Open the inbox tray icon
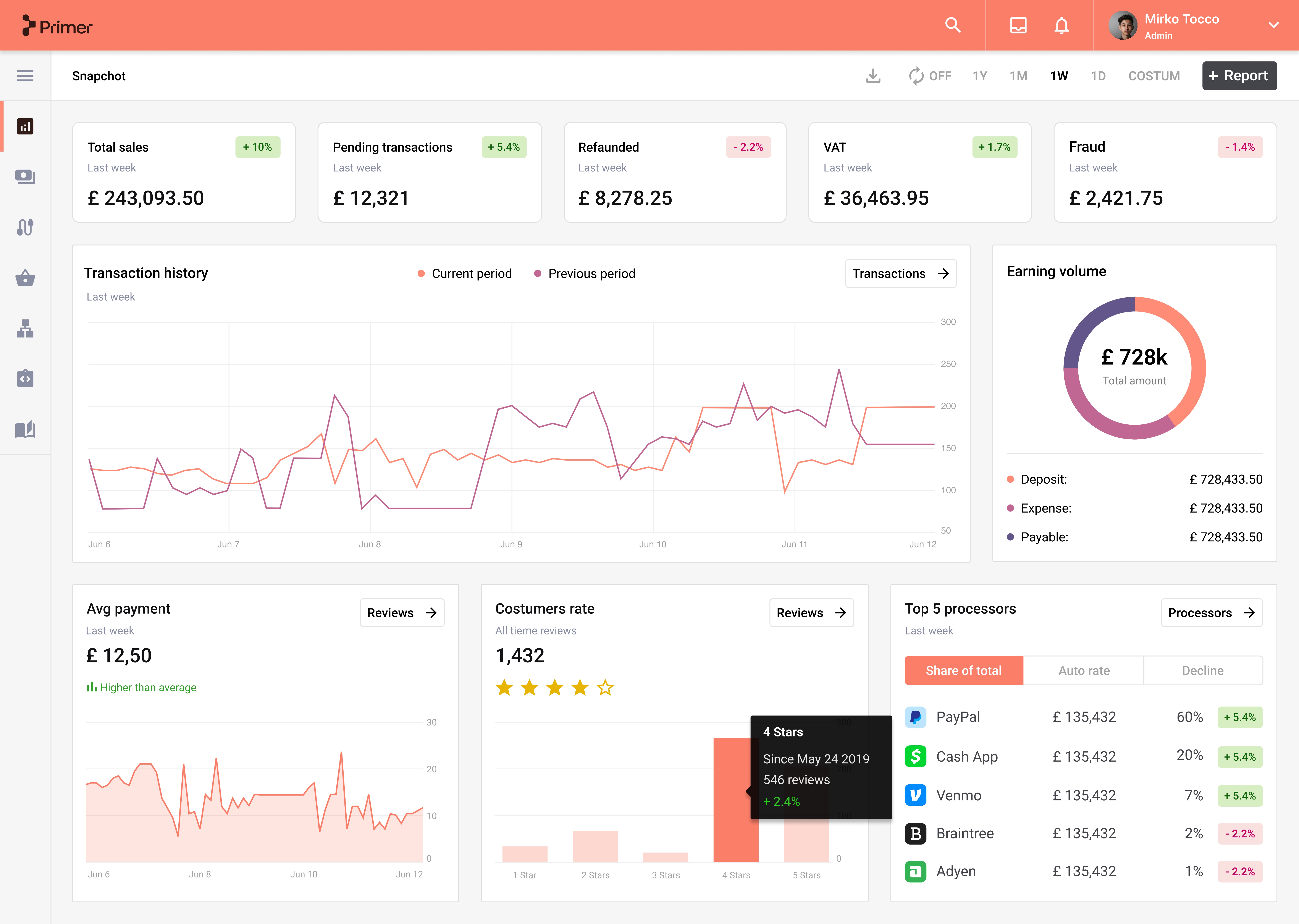Screen dimensions: 1299x924 pos(1018,25)
